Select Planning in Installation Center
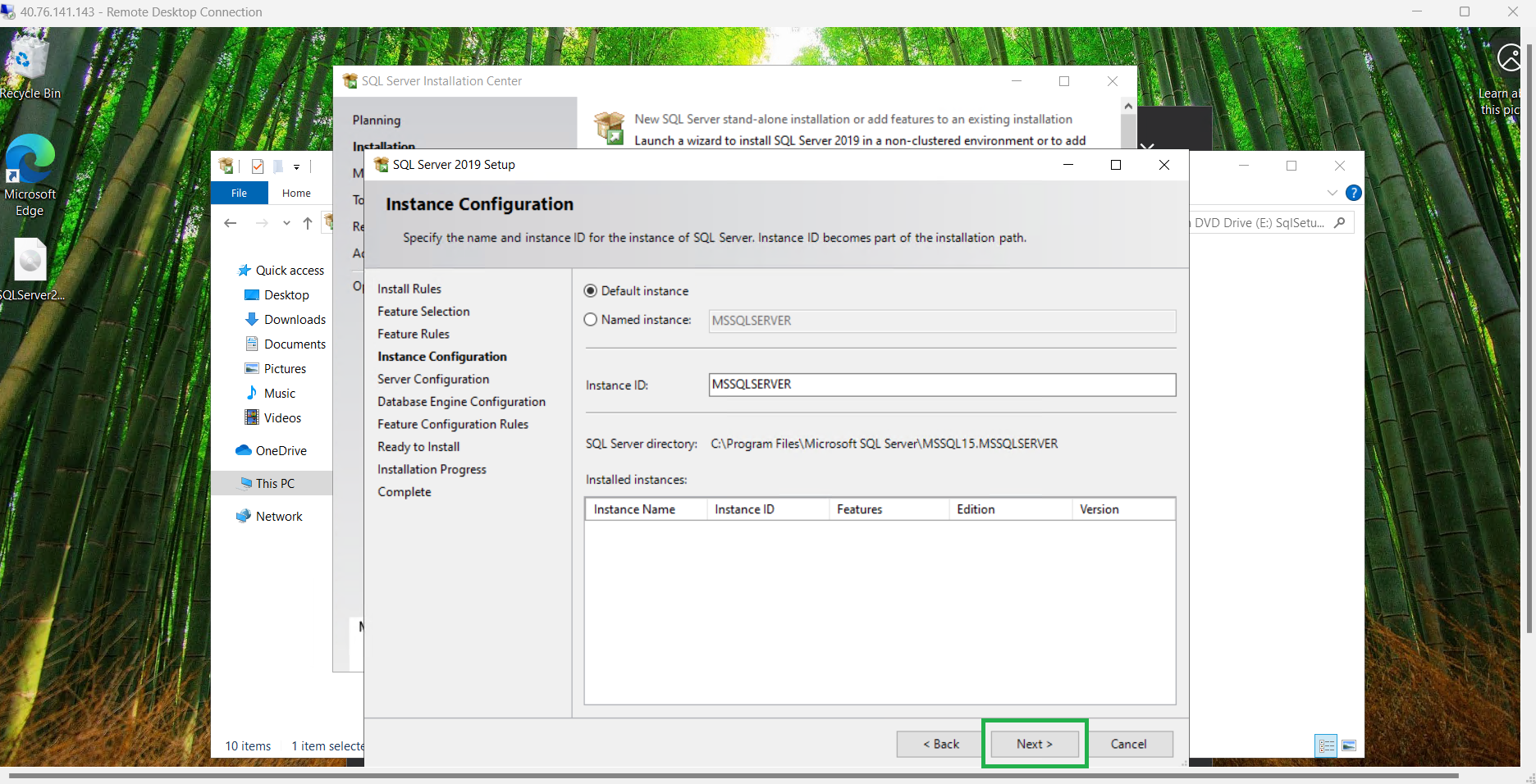1536x784 pixels. coord(377,121)
